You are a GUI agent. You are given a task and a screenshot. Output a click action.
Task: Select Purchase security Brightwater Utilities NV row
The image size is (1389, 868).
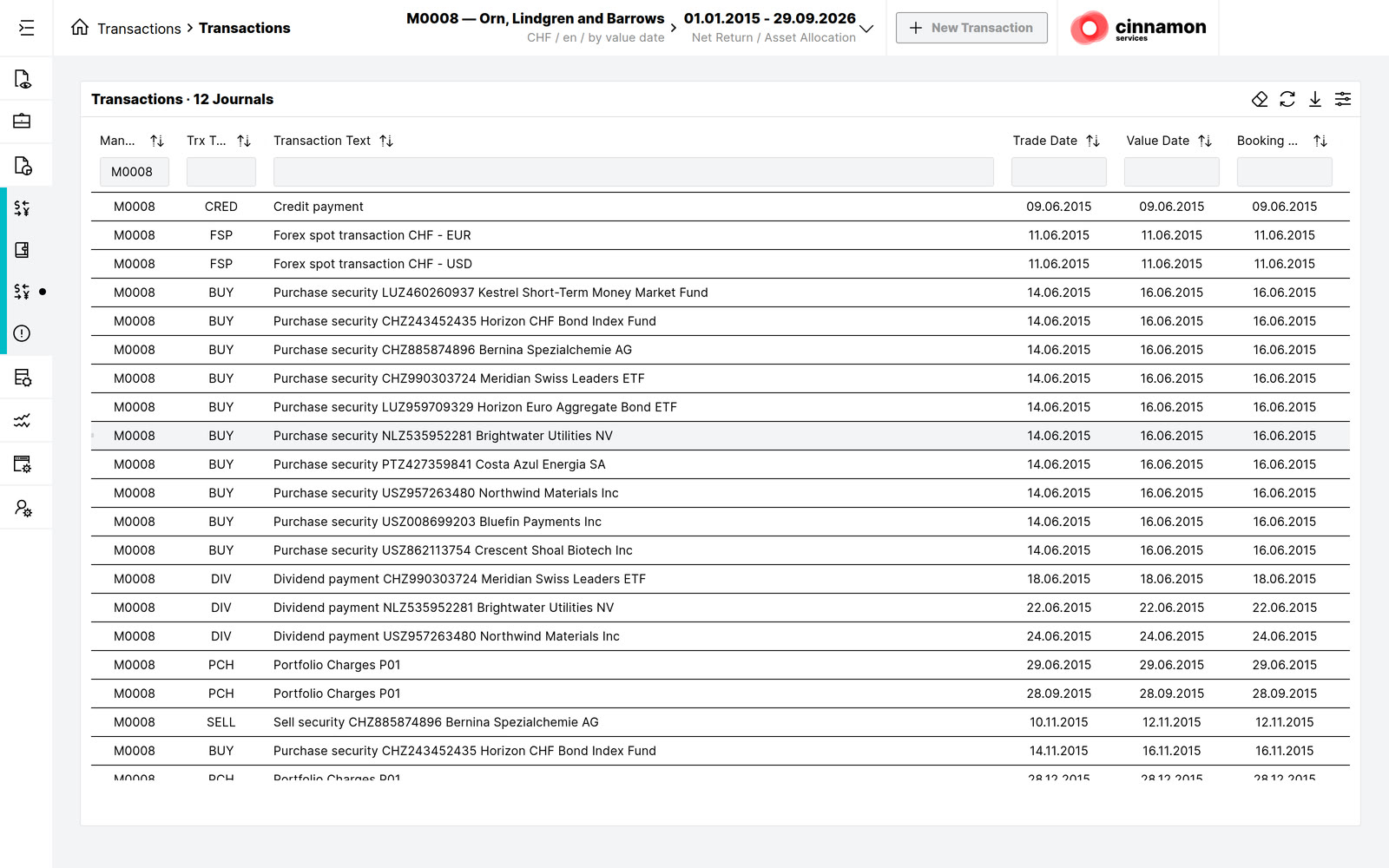pos(721,436)
